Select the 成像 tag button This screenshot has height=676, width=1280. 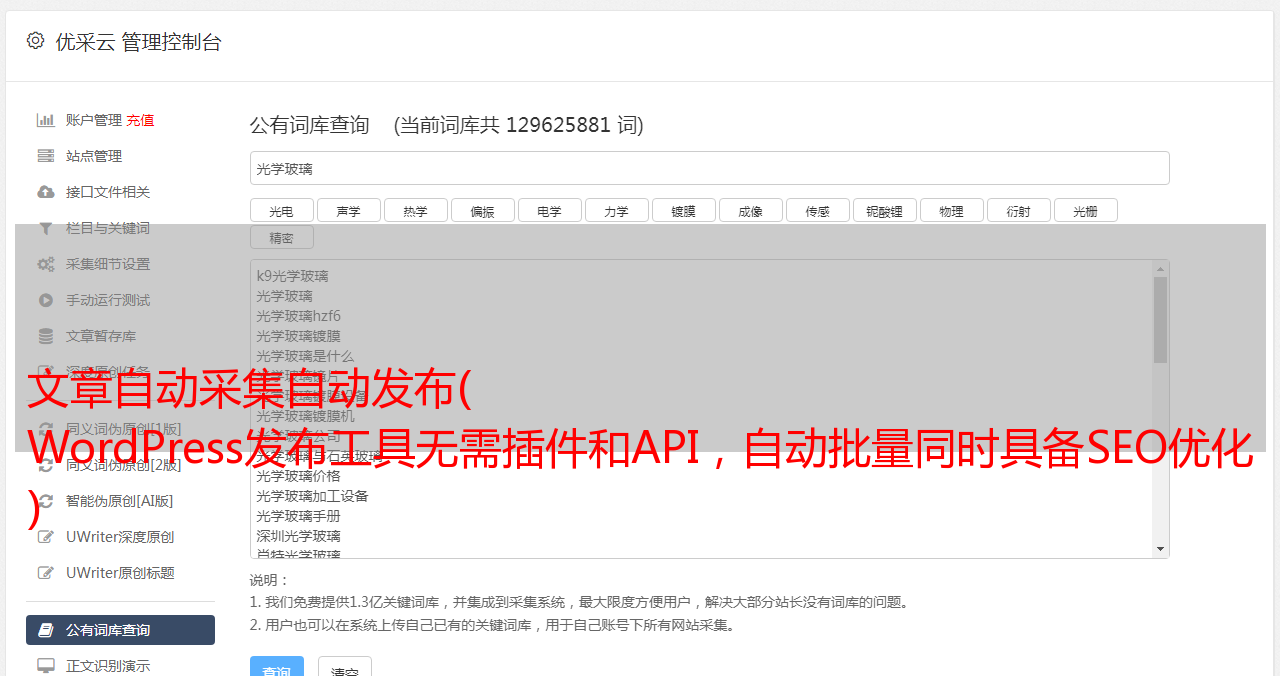pyautogui.click(x=751, y=210)
